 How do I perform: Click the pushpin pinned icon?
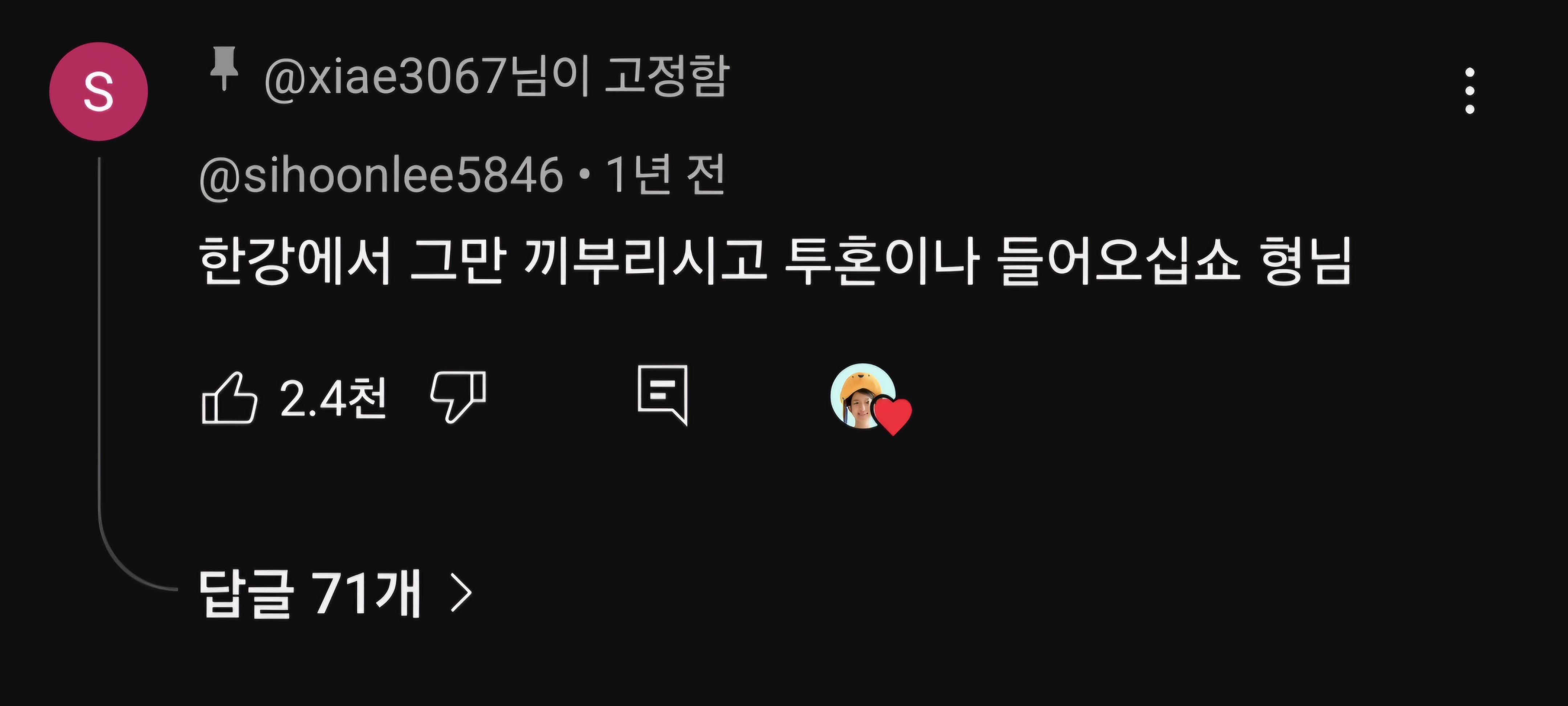pos(223,68)
